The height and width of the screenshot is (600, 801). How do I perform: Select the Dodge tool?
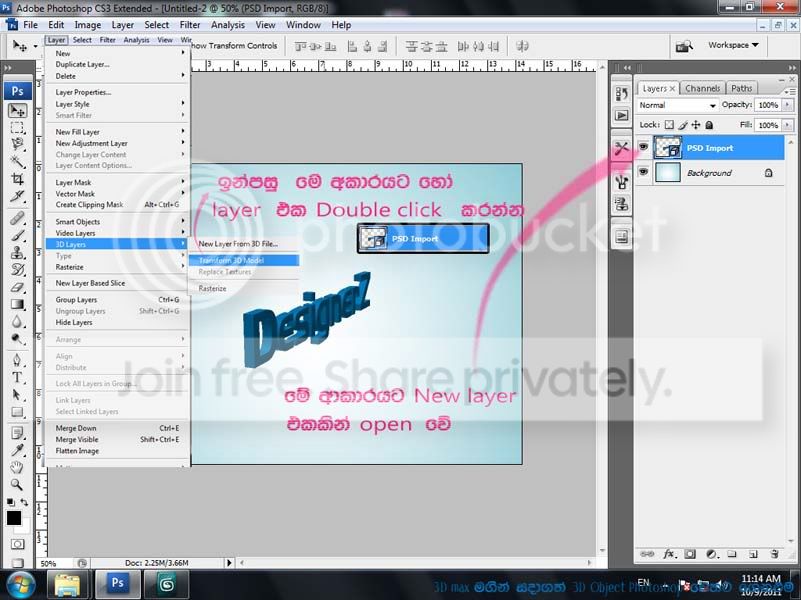pos(17,339)
